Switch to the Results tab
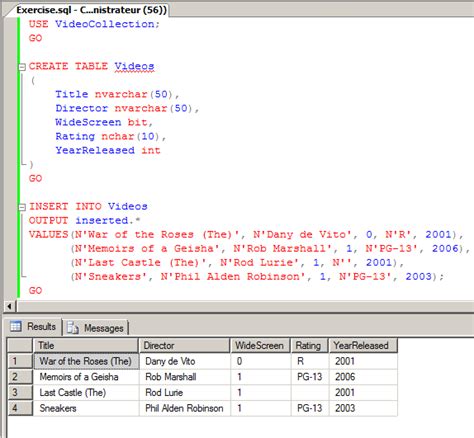This screenshot has width=474, height=438. (33, 326)
